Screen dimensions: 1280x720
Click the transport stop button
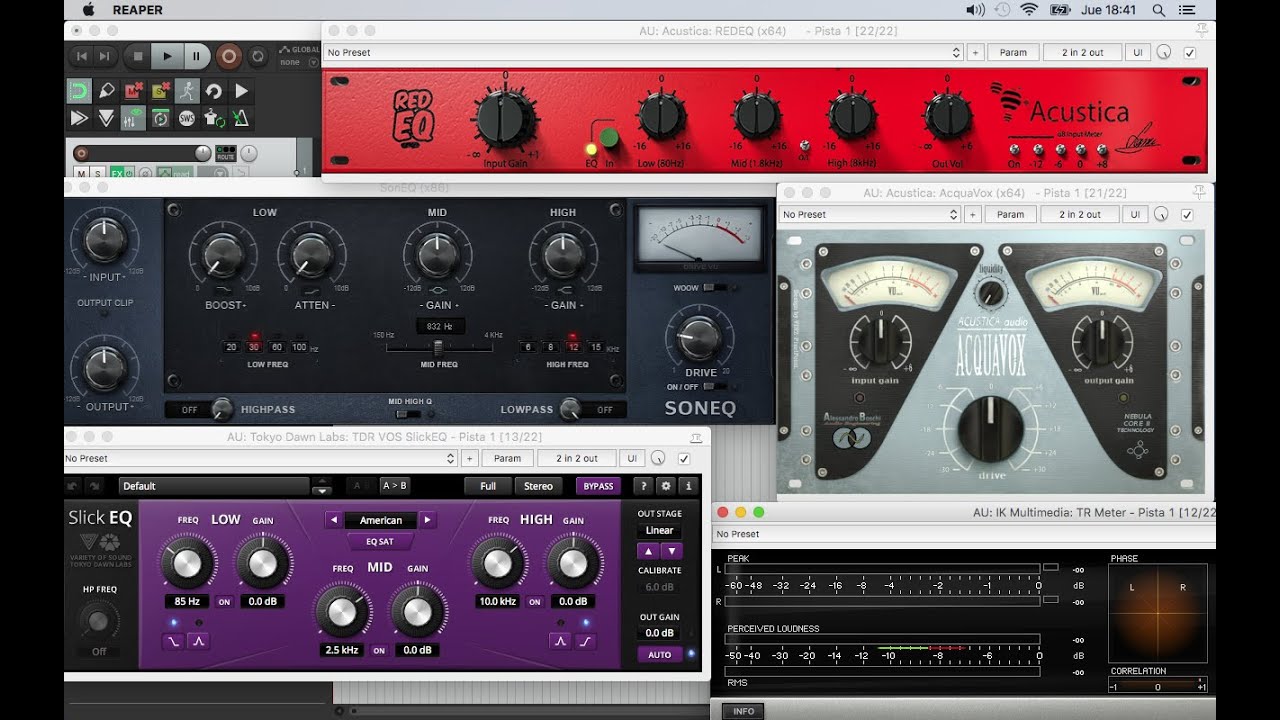coord(138,57)
